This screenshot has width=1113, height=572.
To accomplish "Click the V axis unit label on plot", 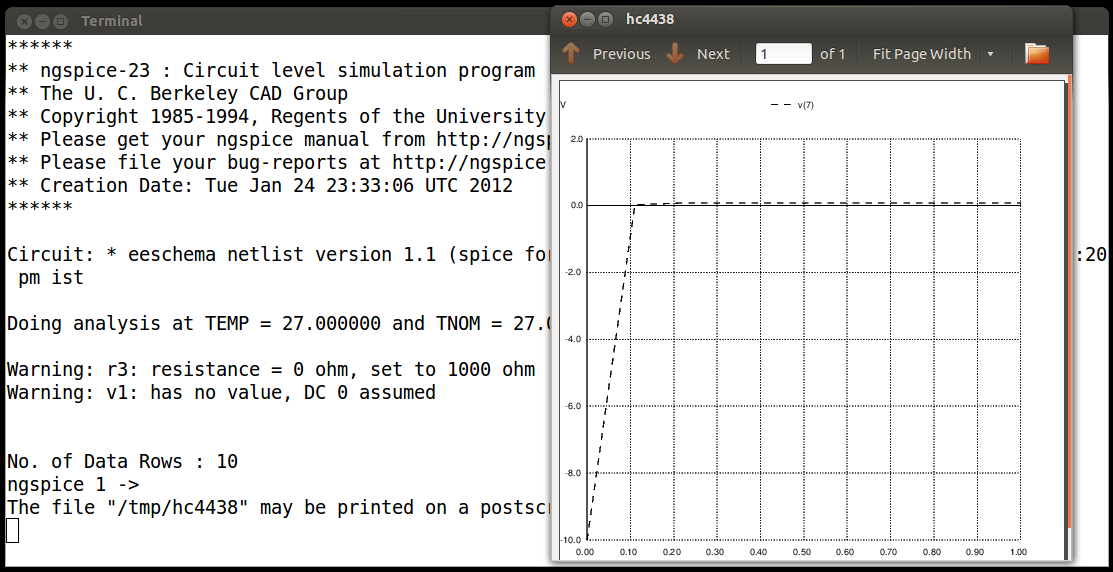I will 564,104.
